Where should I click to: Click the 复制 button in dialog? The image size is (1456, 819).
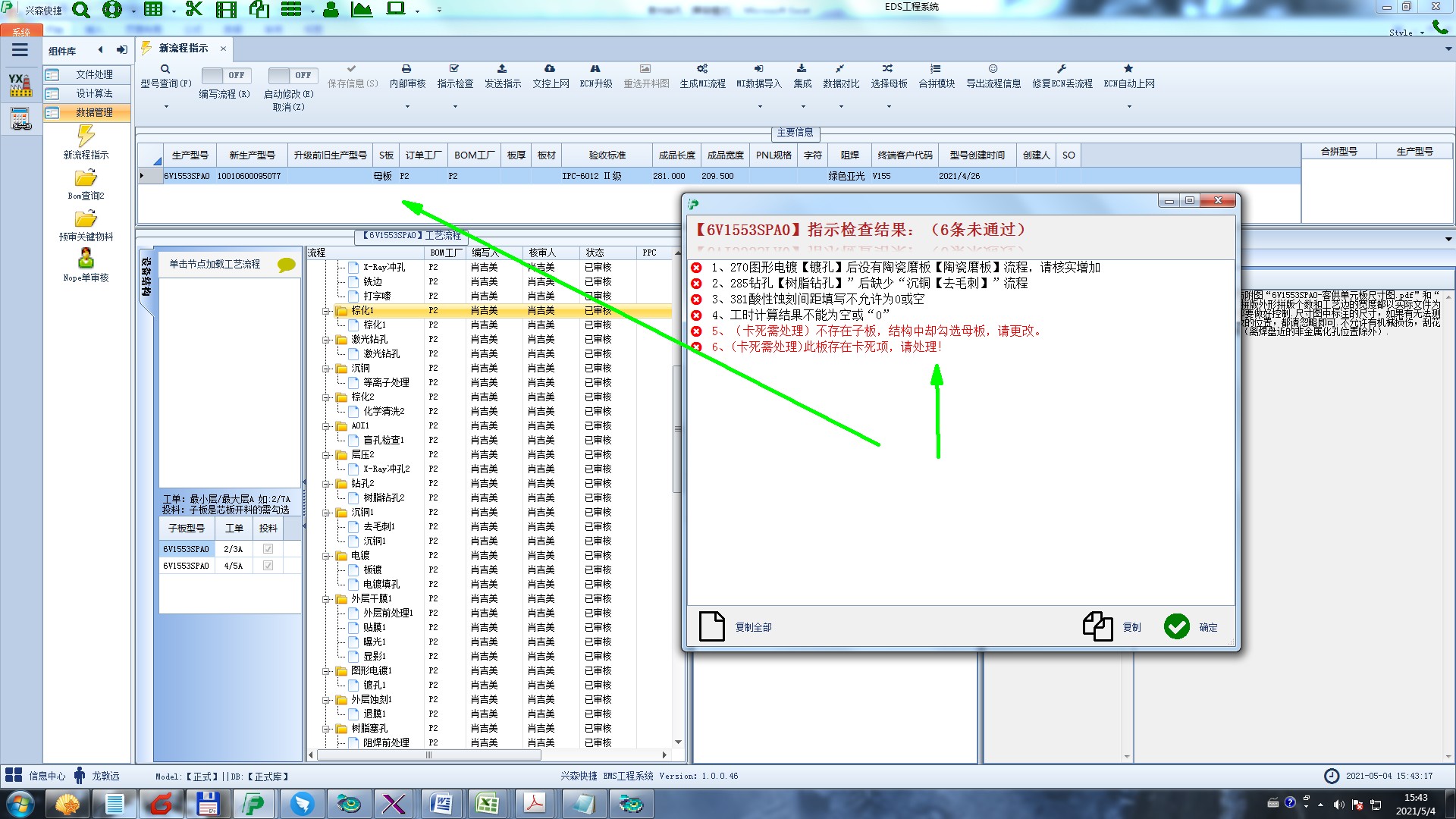[1097, 626]
